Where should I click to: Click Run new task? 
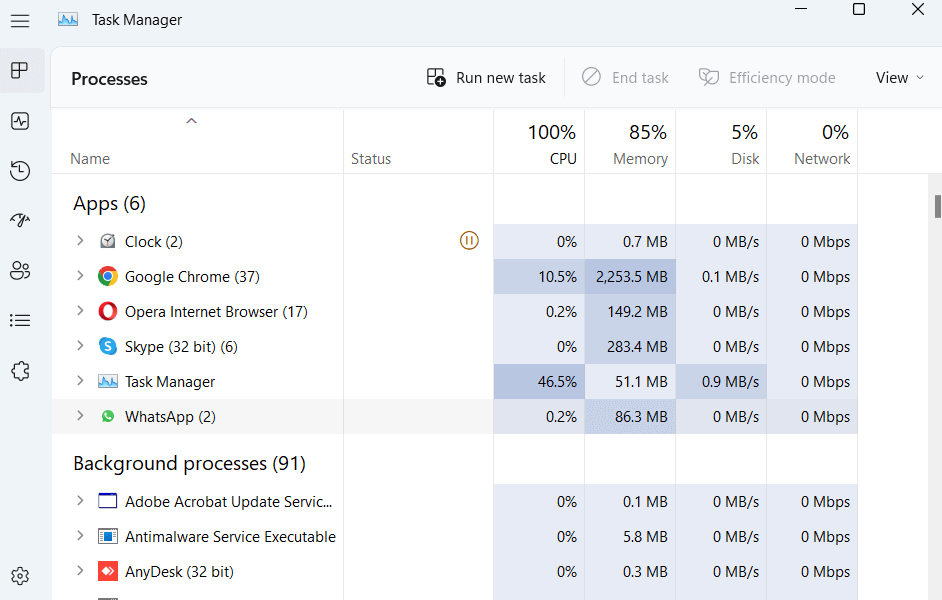tap(486, 77)
